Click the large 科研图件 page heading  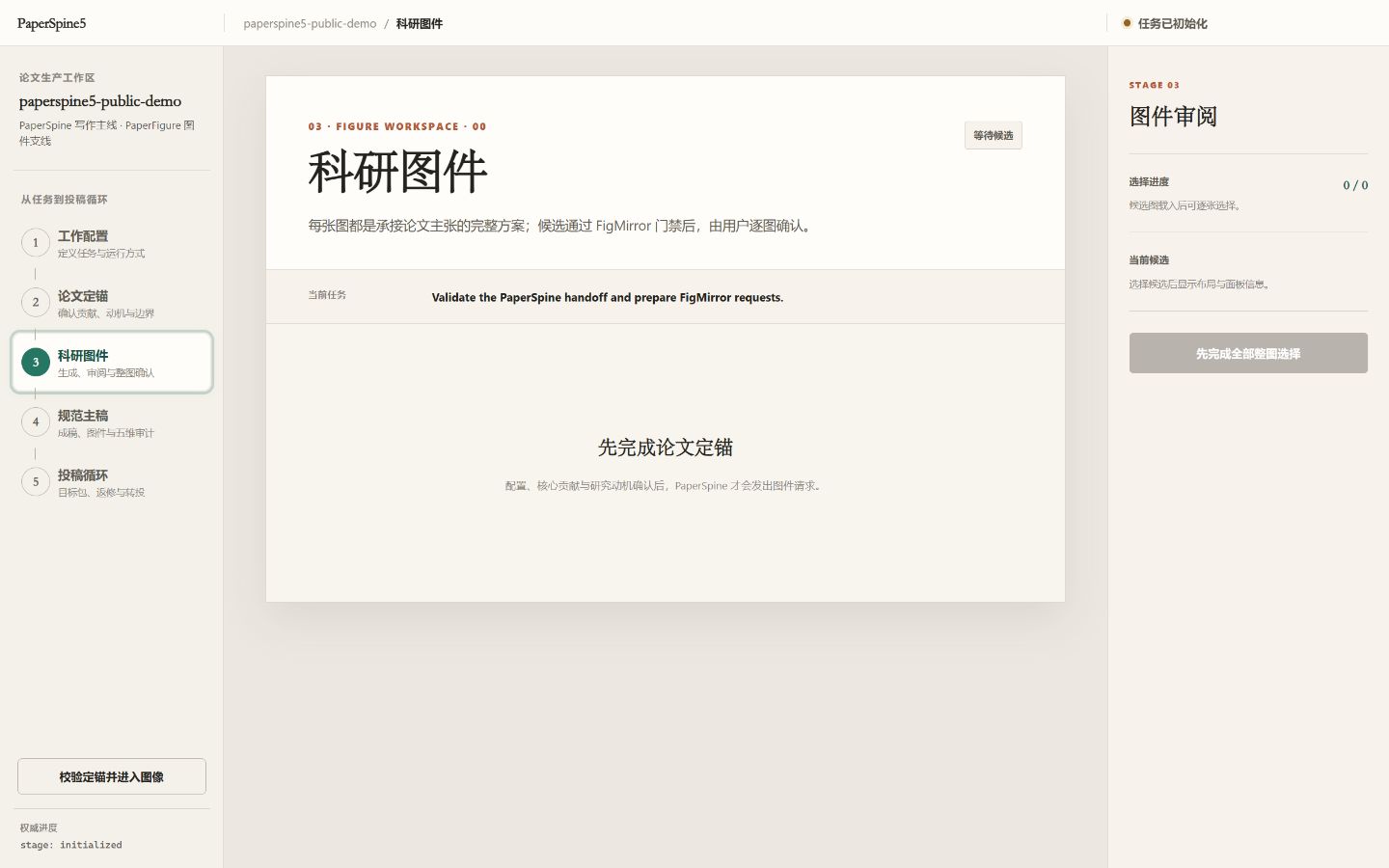[397, 172]
